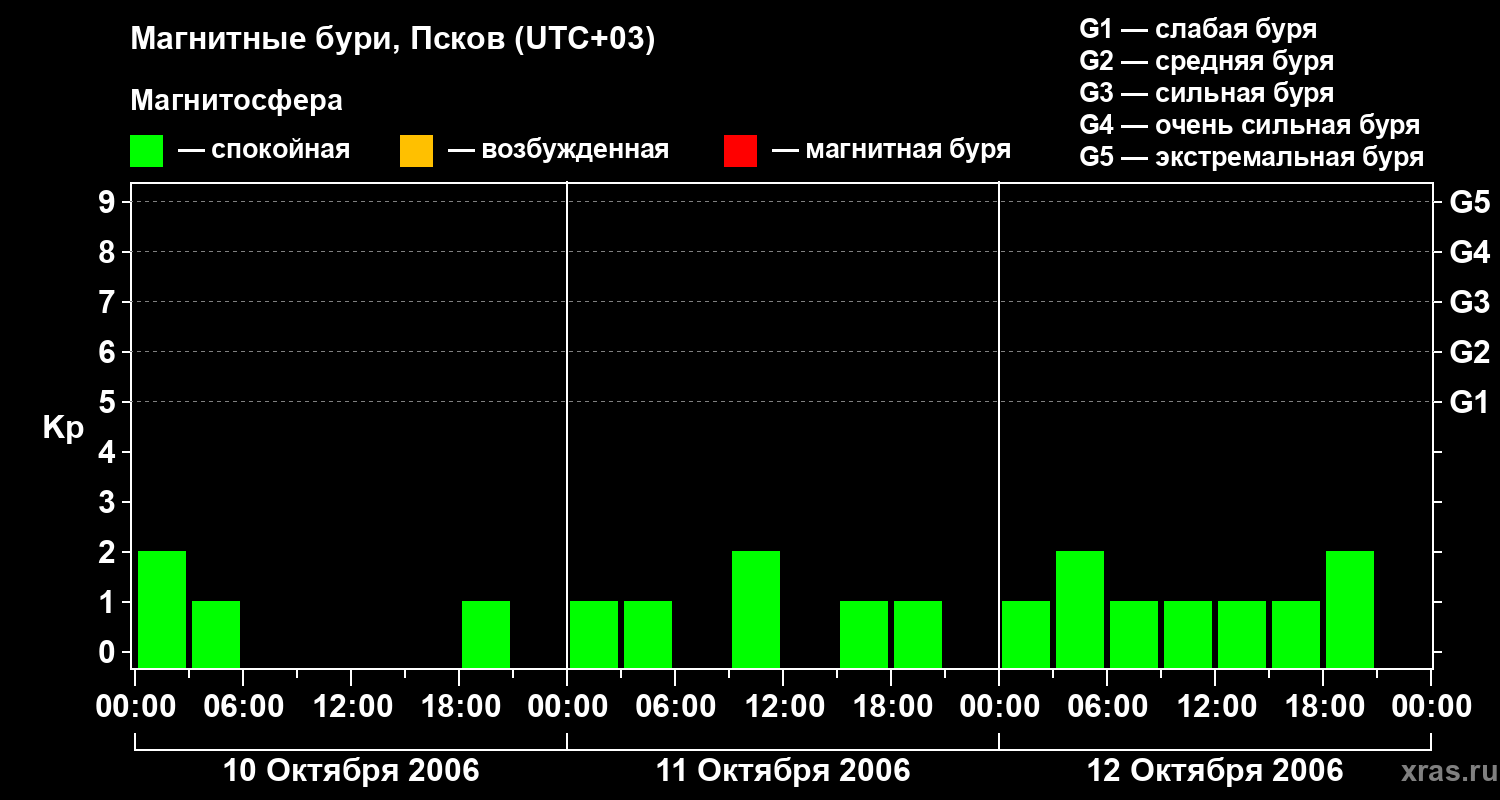Click the 'G1 — слабая буря' legend line
Viewport: 1500px width, 800px height.
point(1198,29)
